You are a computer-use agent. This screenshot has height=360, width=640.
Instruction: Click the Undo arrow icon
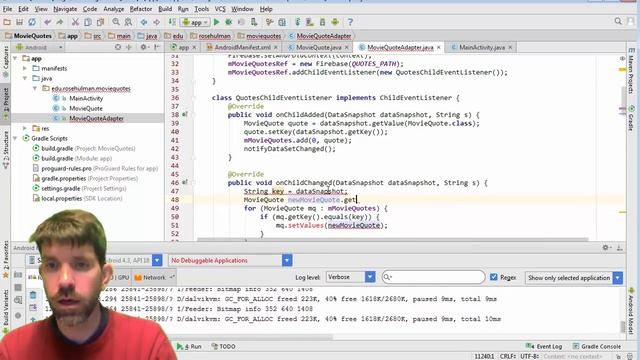[x=48, y=22]
